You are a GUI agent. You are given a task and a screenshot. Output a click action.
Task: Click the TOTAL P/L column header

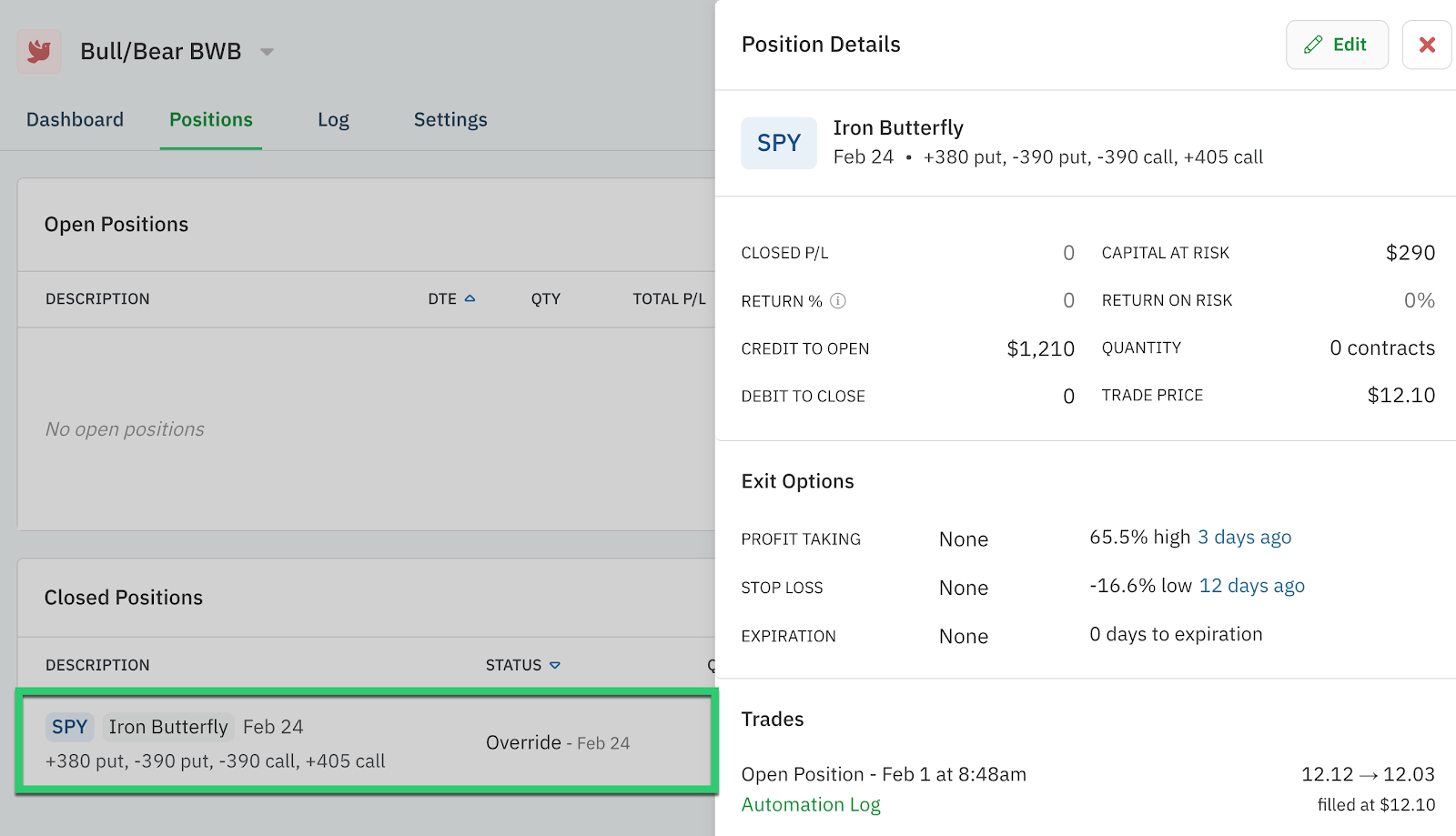[669, 299]
